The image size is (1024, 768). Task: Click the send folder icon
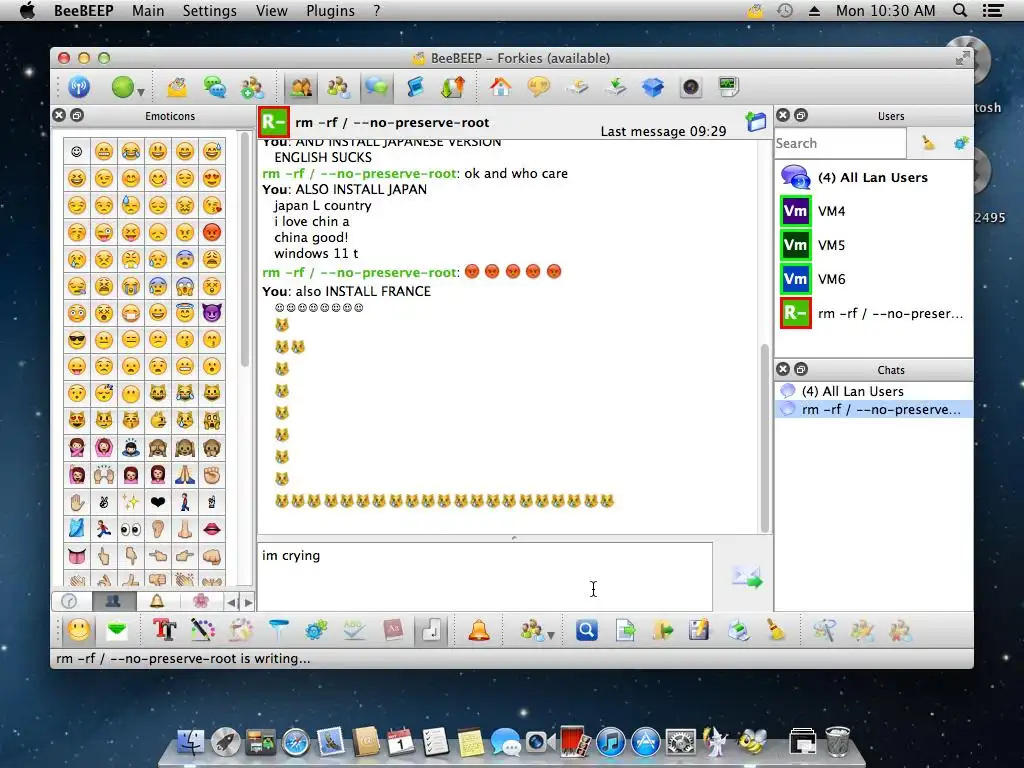[x=662, y=630]
